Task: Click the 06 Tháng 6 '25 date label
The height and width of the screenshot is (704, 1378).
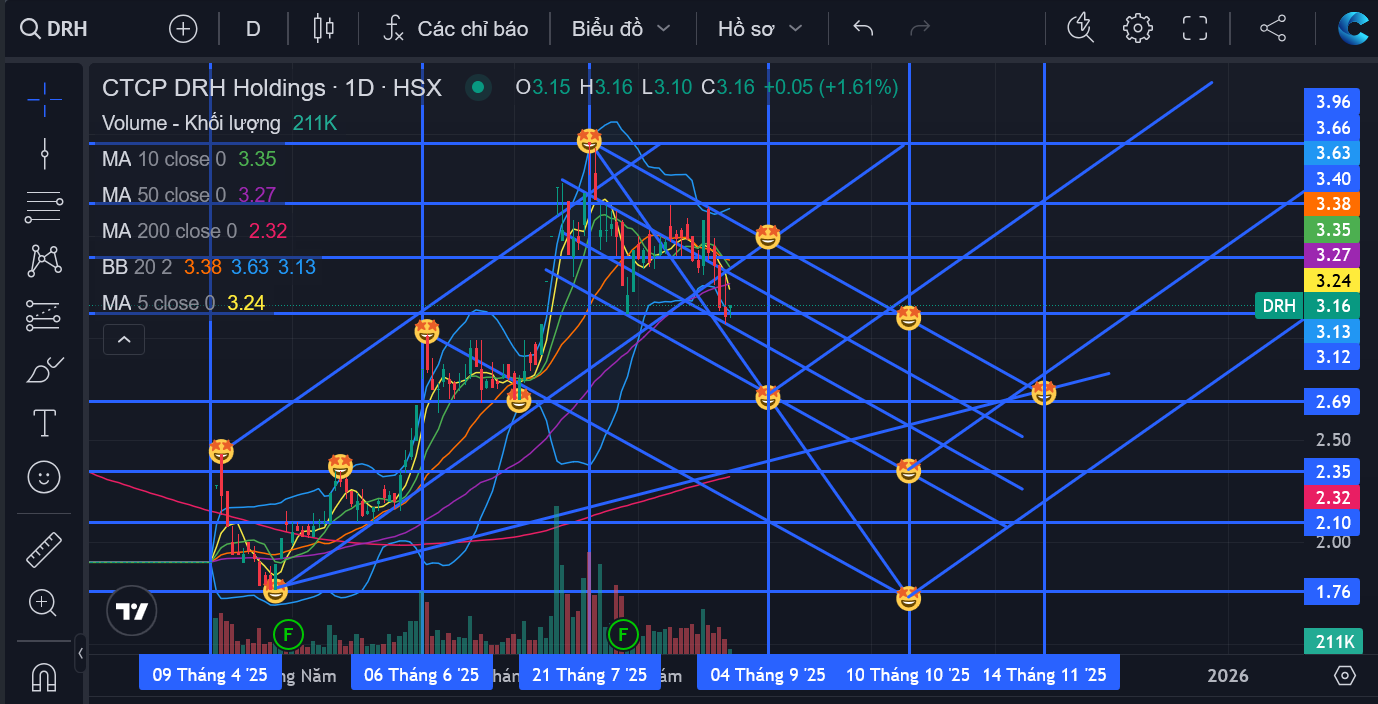Action: [422, 675]
